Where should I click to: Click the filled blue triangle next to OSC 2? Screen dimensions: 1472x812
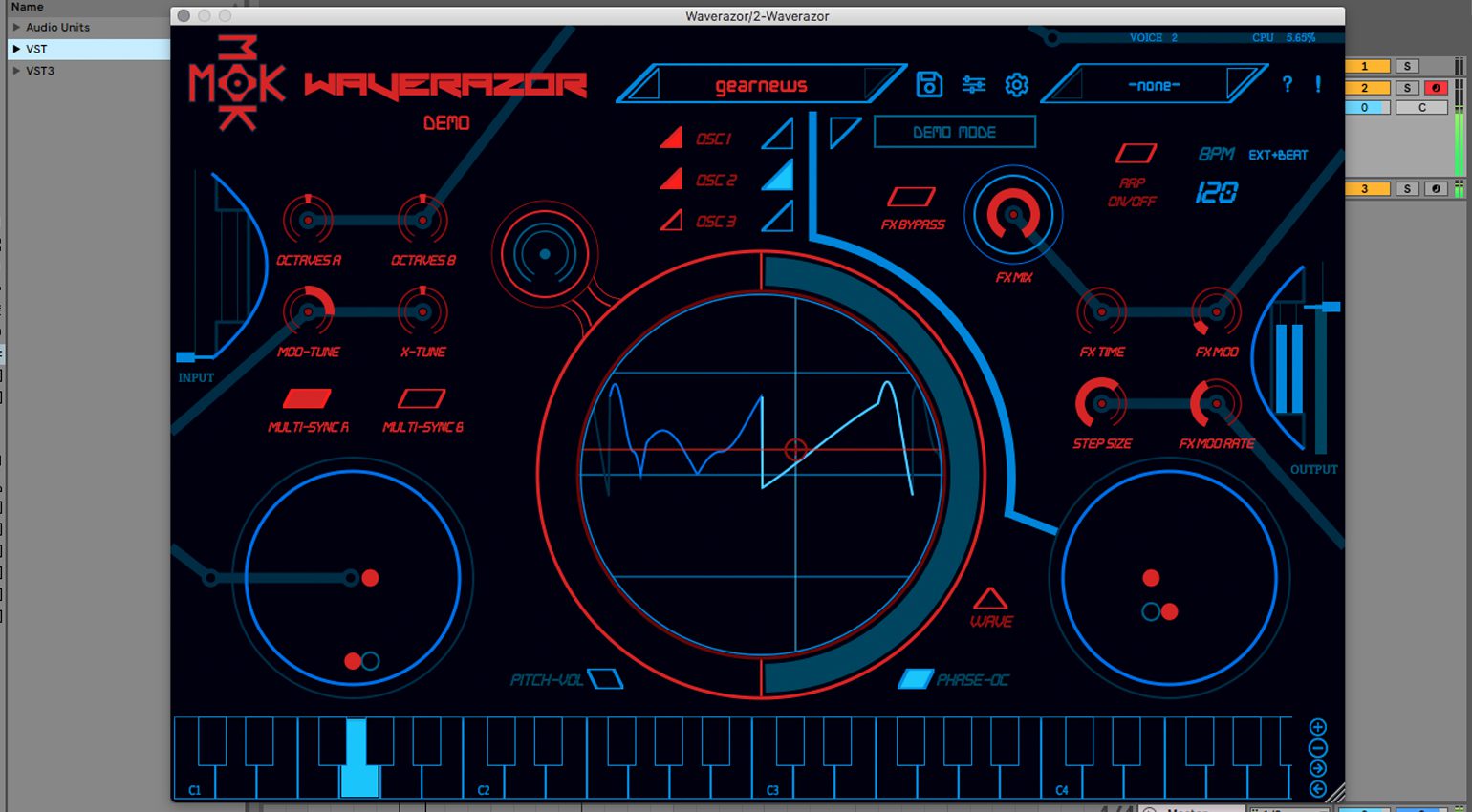point(780,177)
